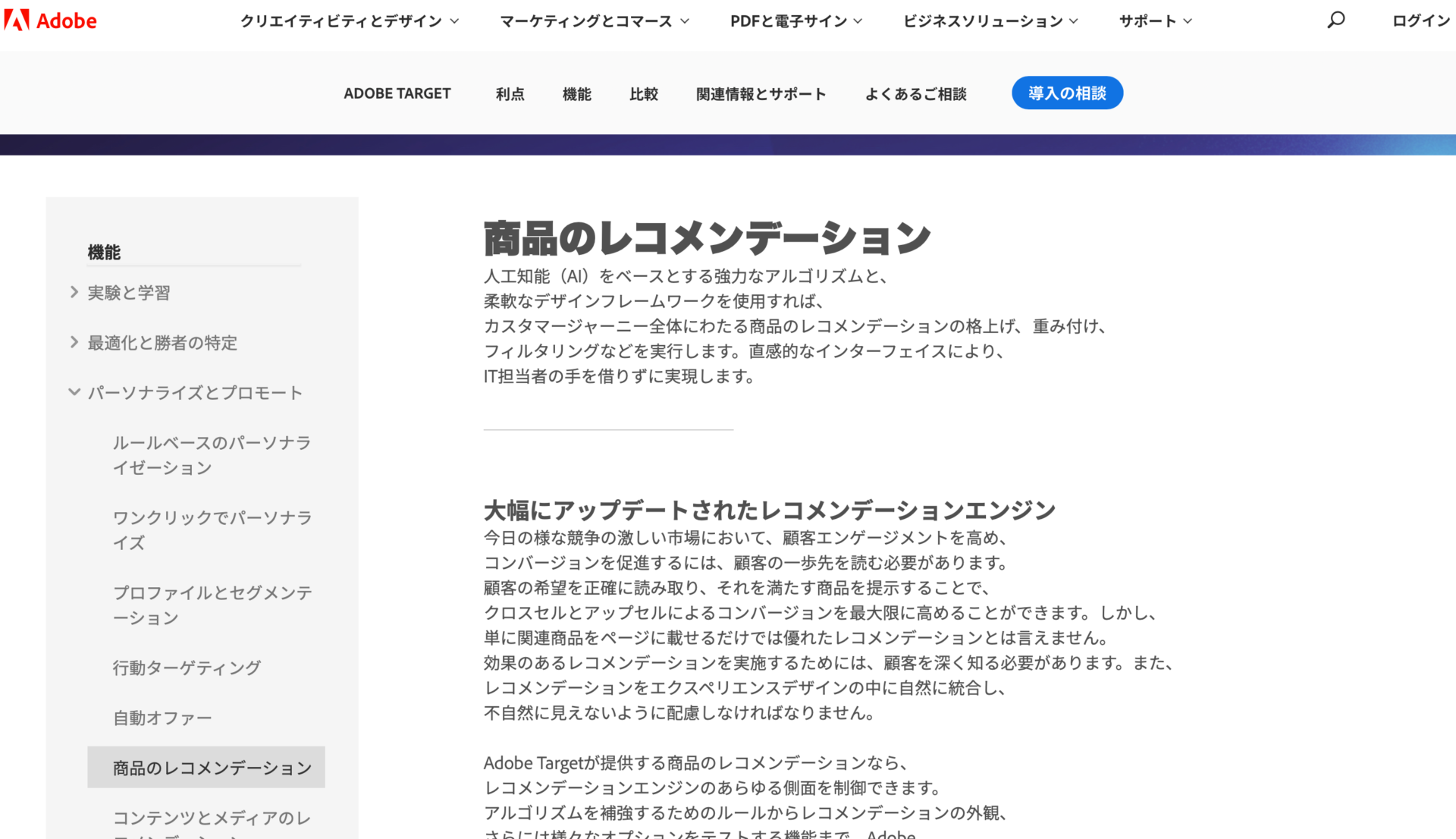Select the 比較 nav item

coord(643,94)
